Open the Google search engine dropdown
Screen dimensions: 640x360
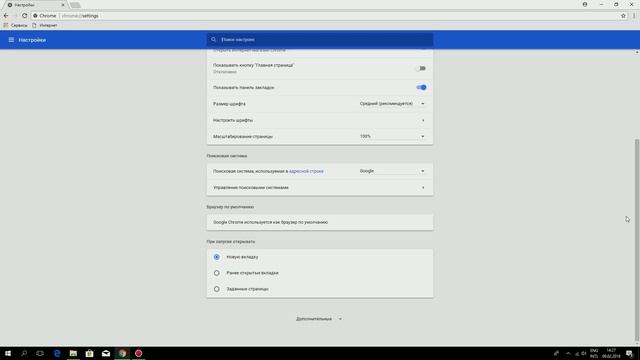pos(392,171)
